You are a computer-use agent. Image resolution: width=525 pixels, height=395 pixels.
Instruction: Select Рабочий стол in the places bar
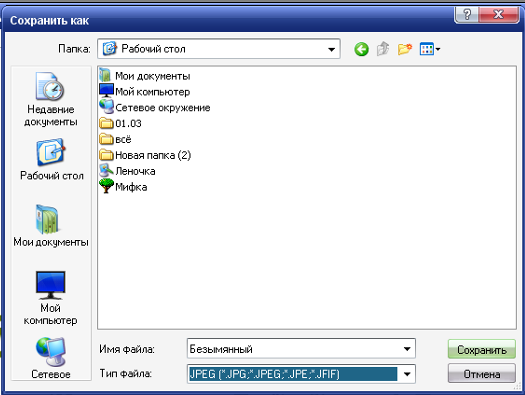coord(52,159)
